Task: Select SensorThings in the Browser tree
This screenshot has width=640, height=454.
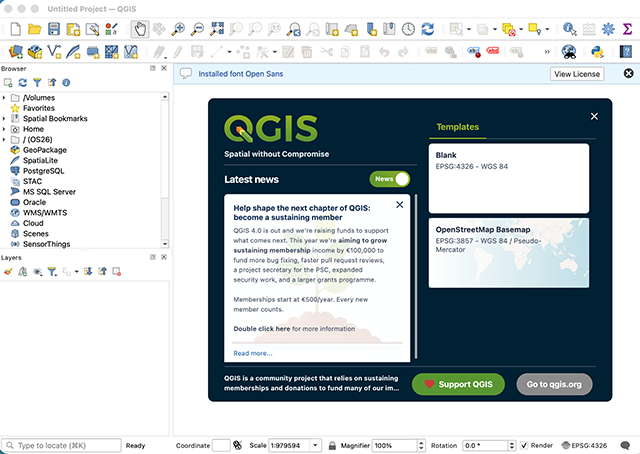Action: coord(47,244)
